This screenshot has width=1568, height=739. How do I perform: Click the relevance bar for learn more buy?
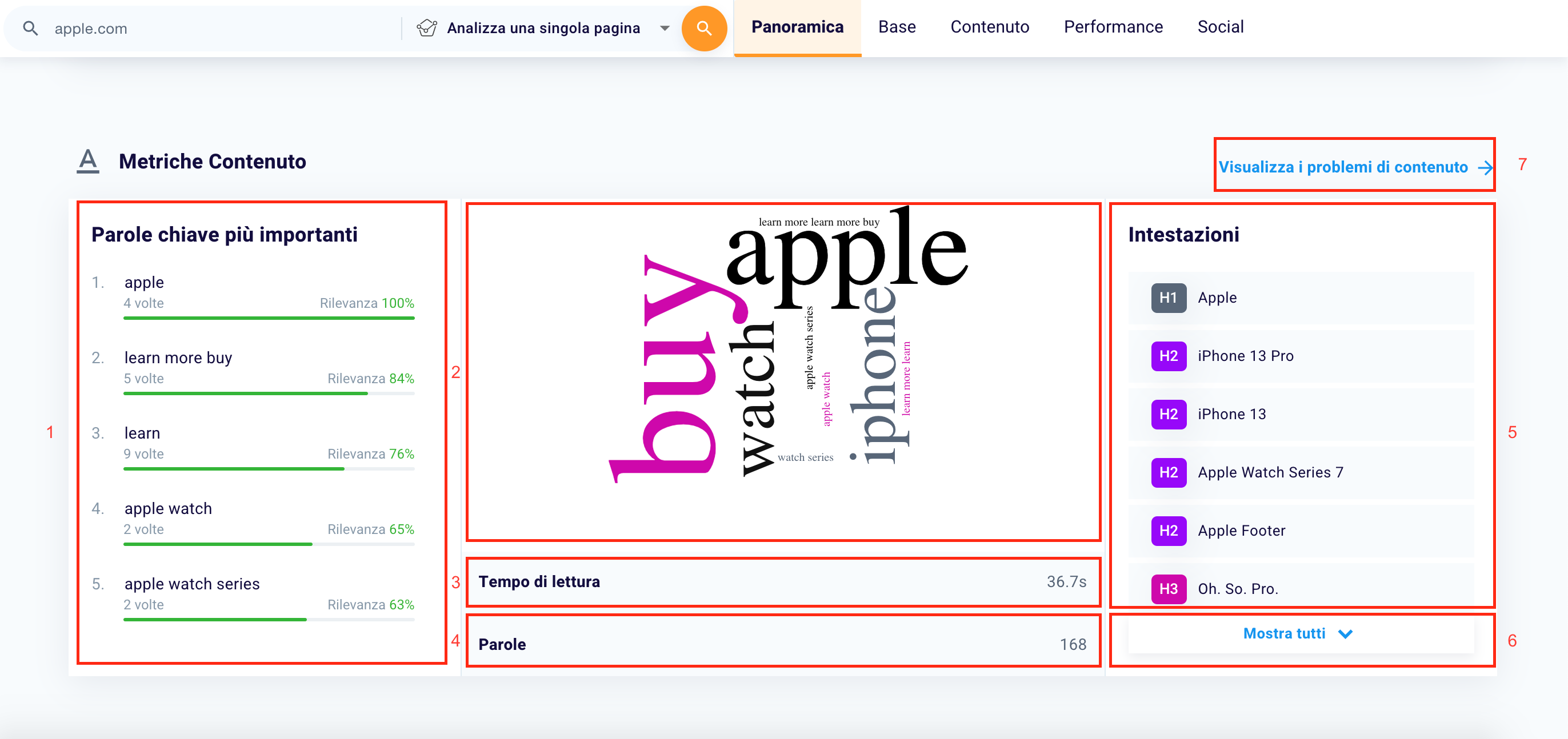(x=269, y=393)
